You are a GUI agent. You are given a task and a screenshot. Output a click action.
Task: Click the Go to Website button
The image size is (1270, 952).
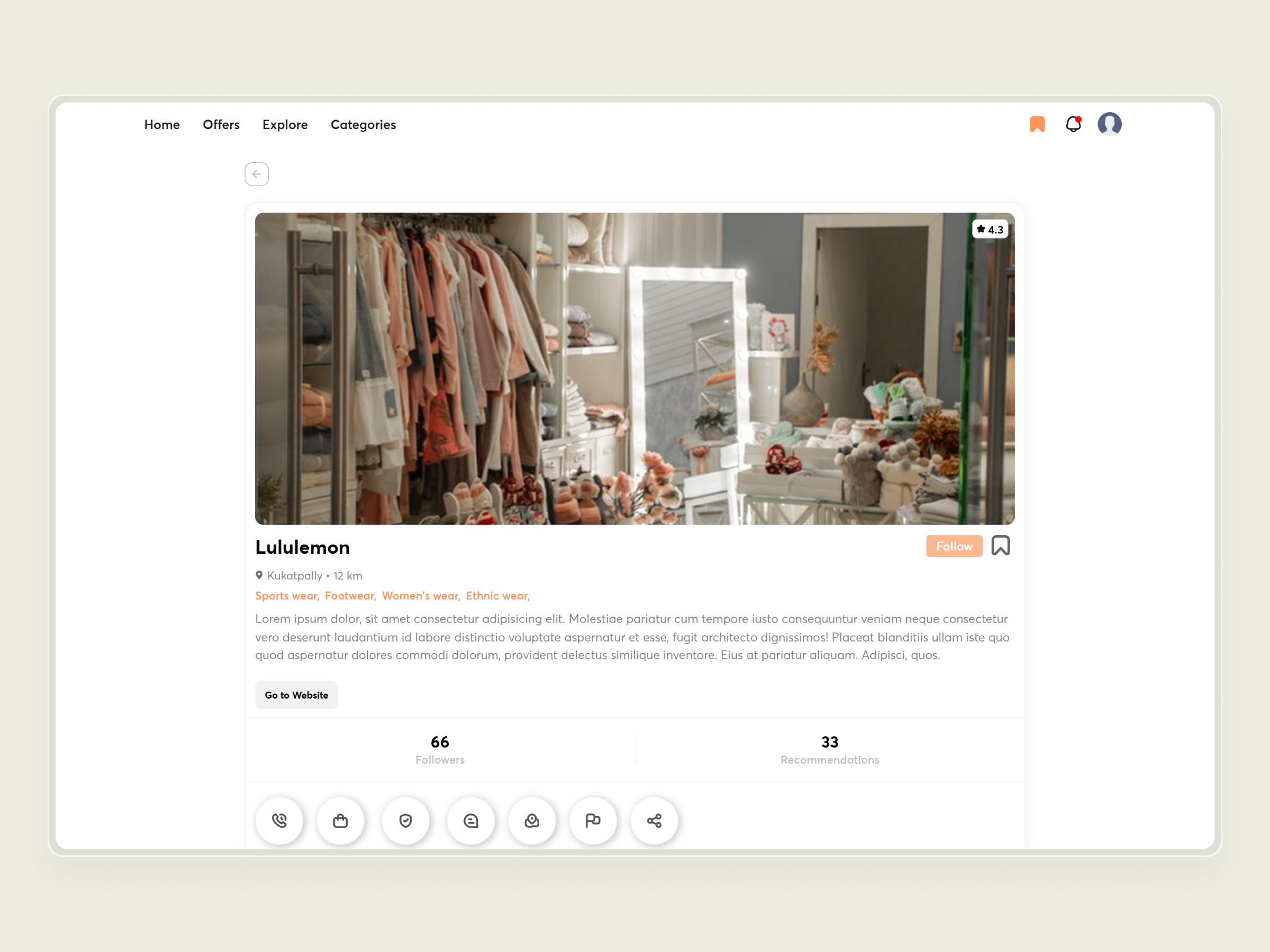pyautogui.click(x=296, y=695)
